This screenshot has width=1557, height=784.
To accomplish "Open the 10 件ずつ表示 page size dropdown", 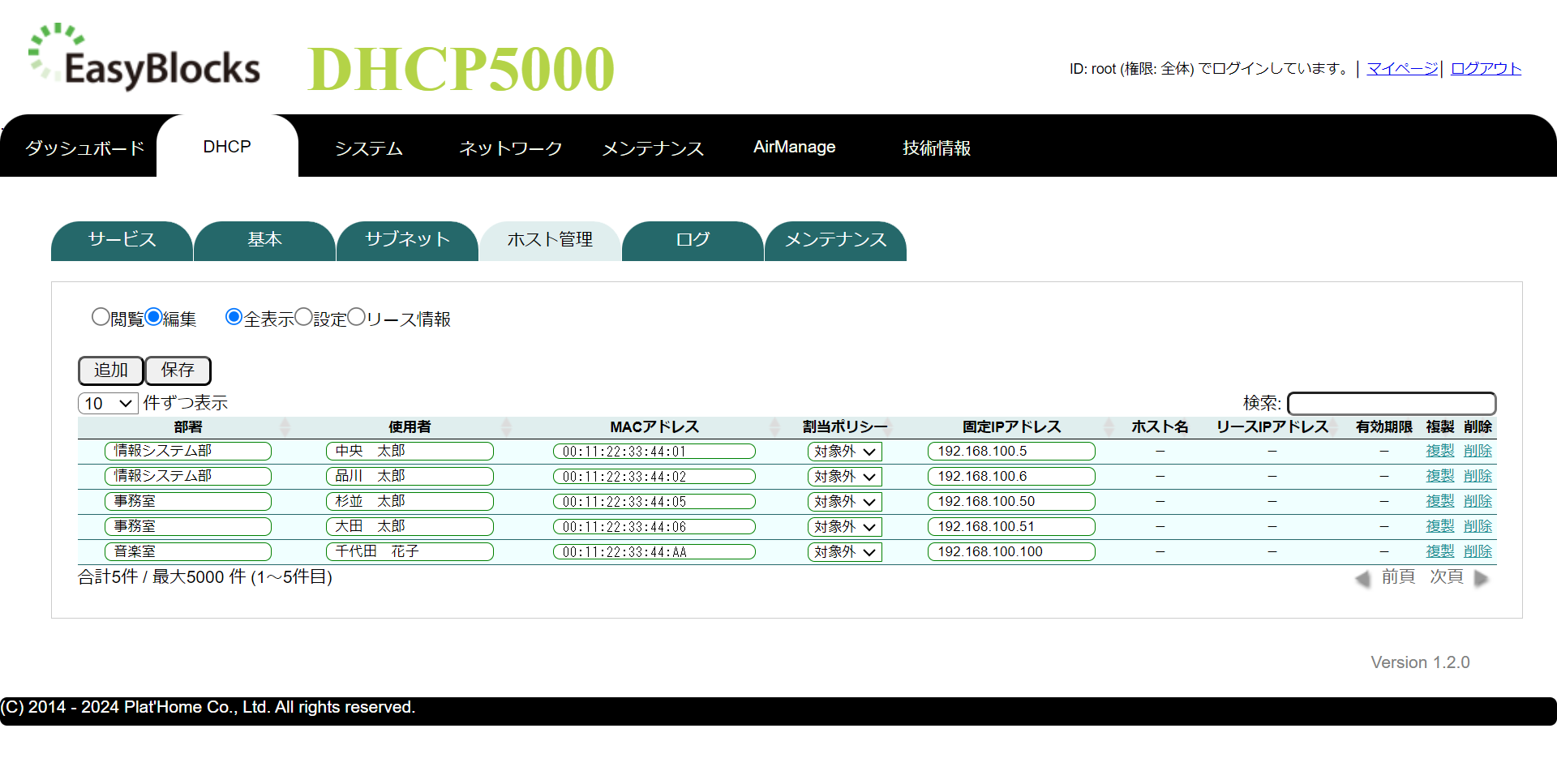I will (108, 403).
